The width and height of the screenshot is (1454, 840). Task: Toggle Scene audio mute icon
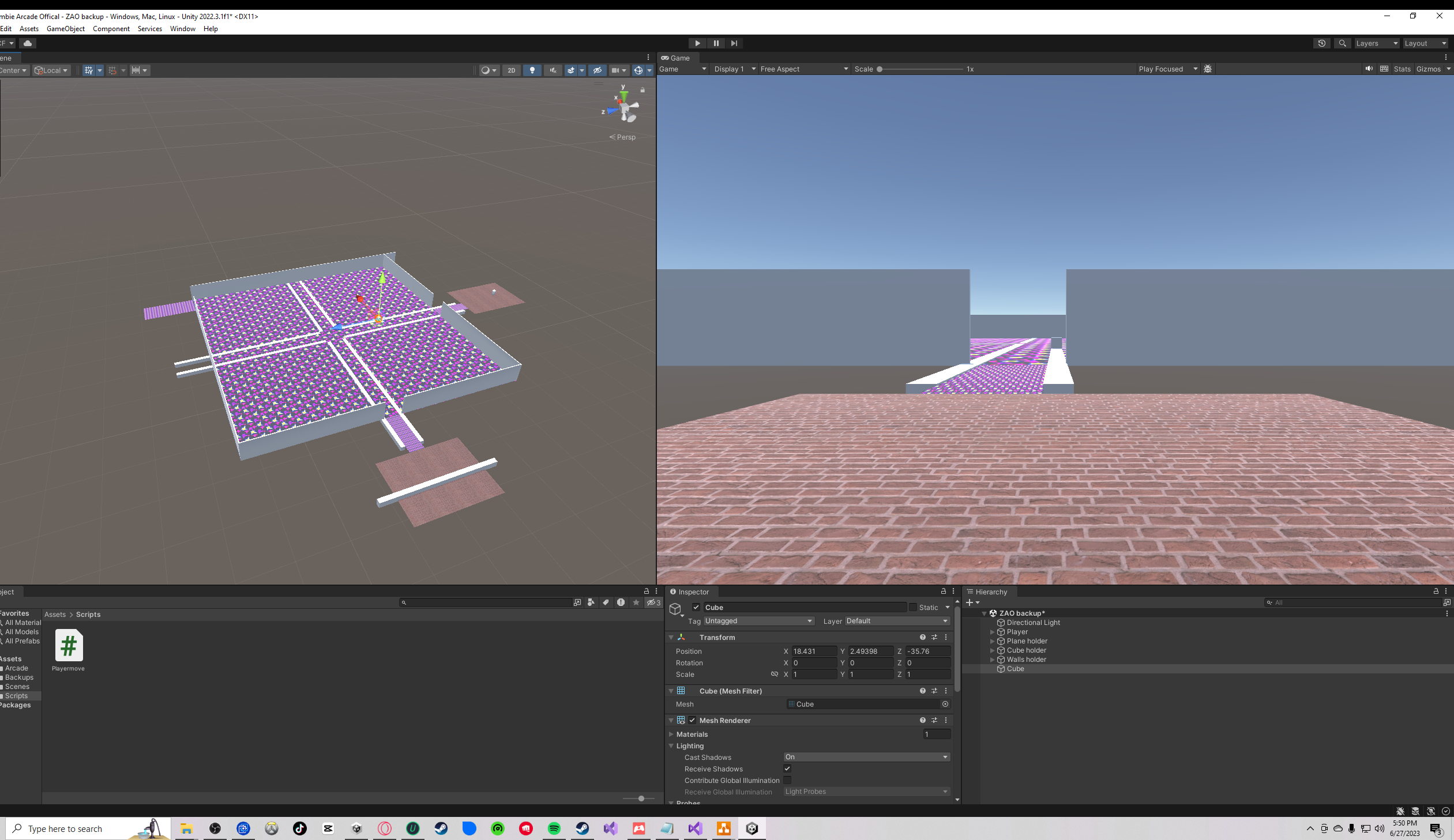(553, 70)
